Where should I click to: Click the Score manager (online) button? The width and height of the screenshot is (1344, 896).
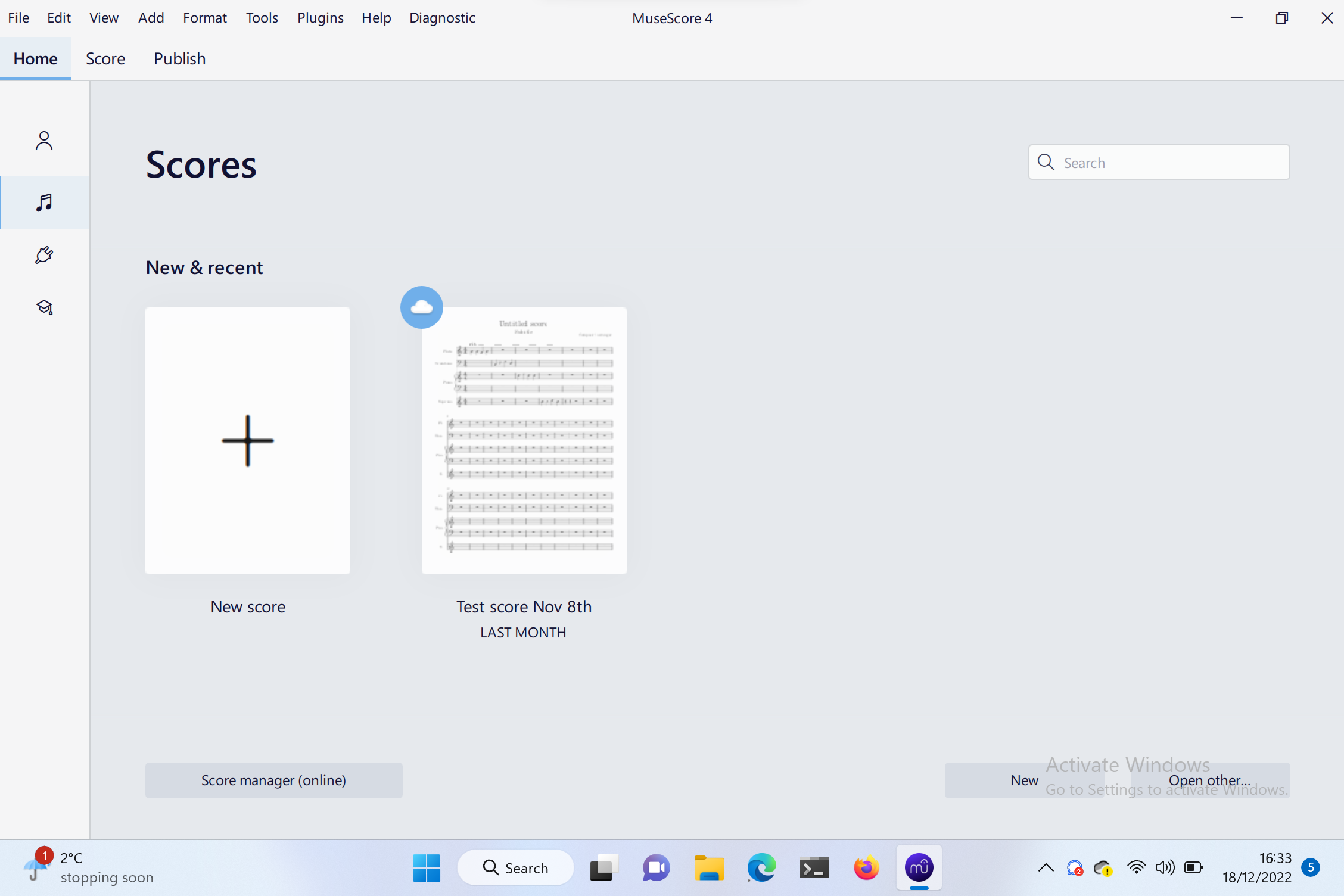pos(273,780)
